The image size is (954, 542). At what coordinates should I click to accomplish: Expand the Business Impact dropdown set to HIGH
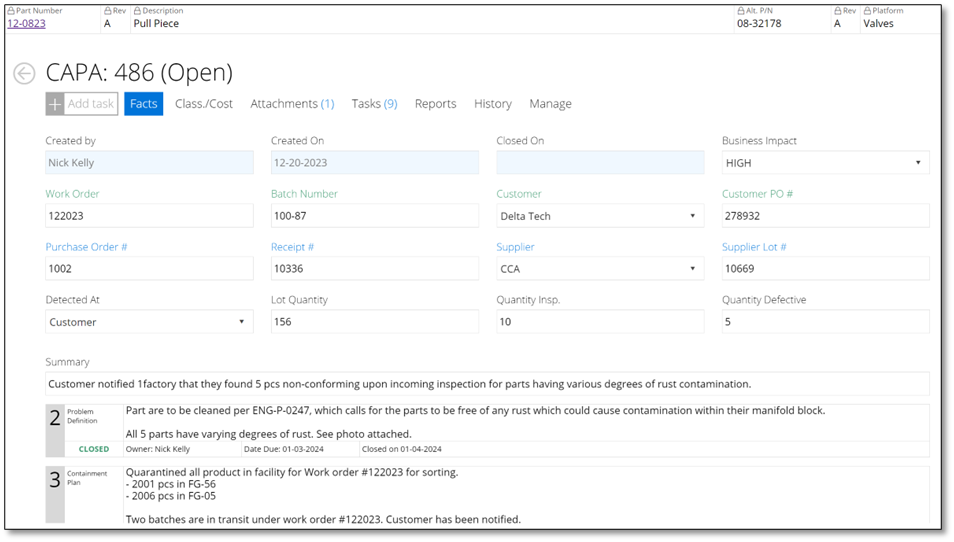pyautogui.click(x=826, y=163)
